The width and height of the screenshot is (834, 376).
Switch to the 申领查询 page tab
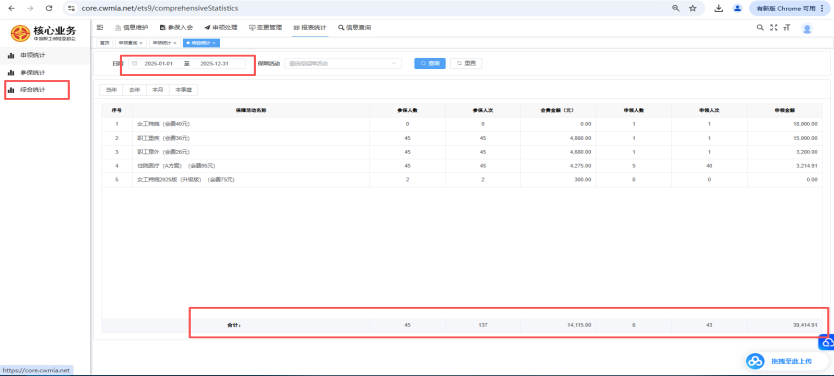[x=128, y=43]
